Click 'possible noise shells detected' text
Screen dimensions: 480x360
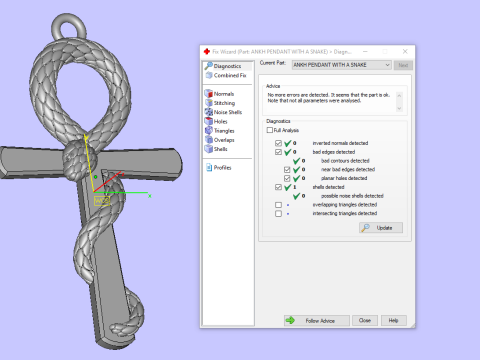click(x=352, y=196)
